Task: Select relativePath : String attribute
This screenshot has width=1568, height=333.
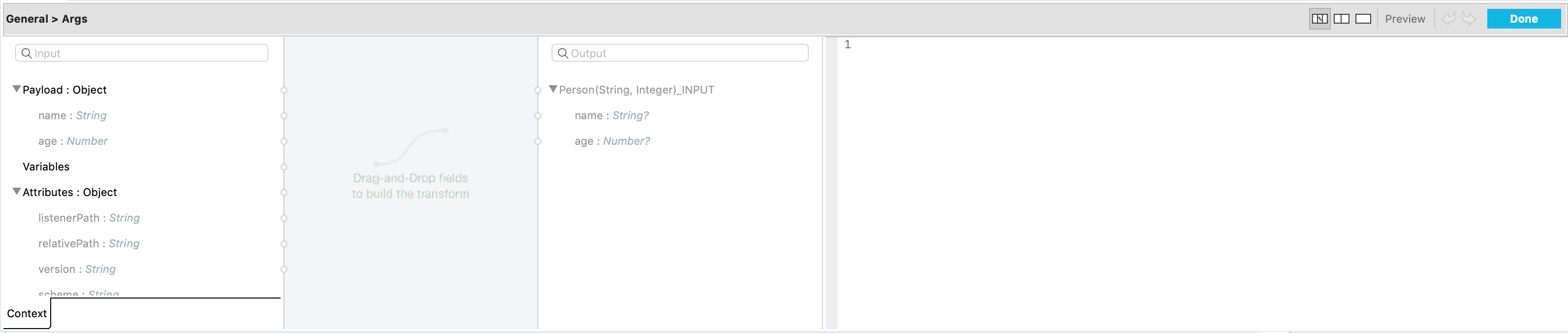Action: (89, 243)
